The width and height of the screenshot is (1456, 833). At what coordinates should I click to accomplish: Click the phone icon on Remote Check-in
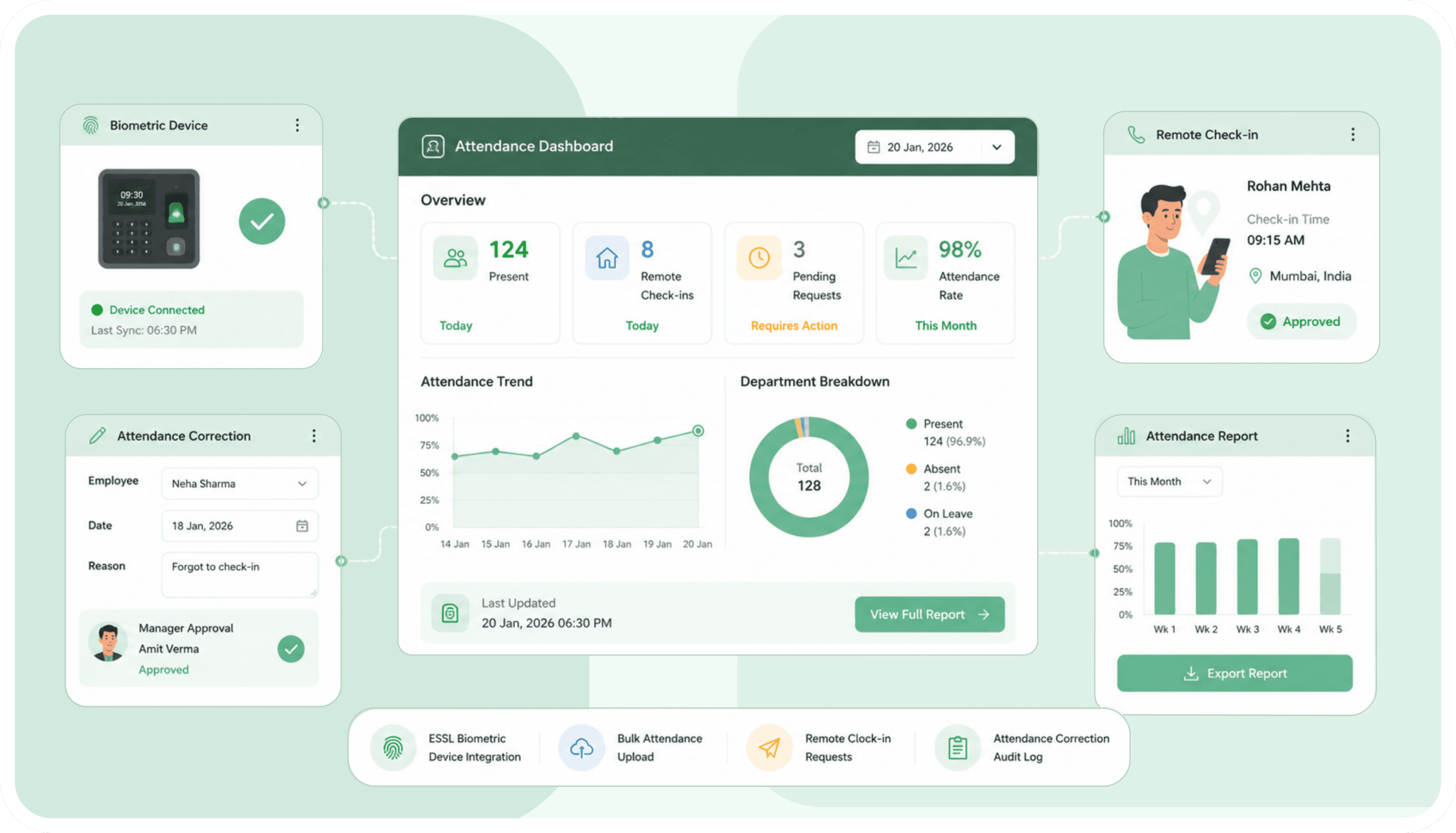(x=1135, y=135)
